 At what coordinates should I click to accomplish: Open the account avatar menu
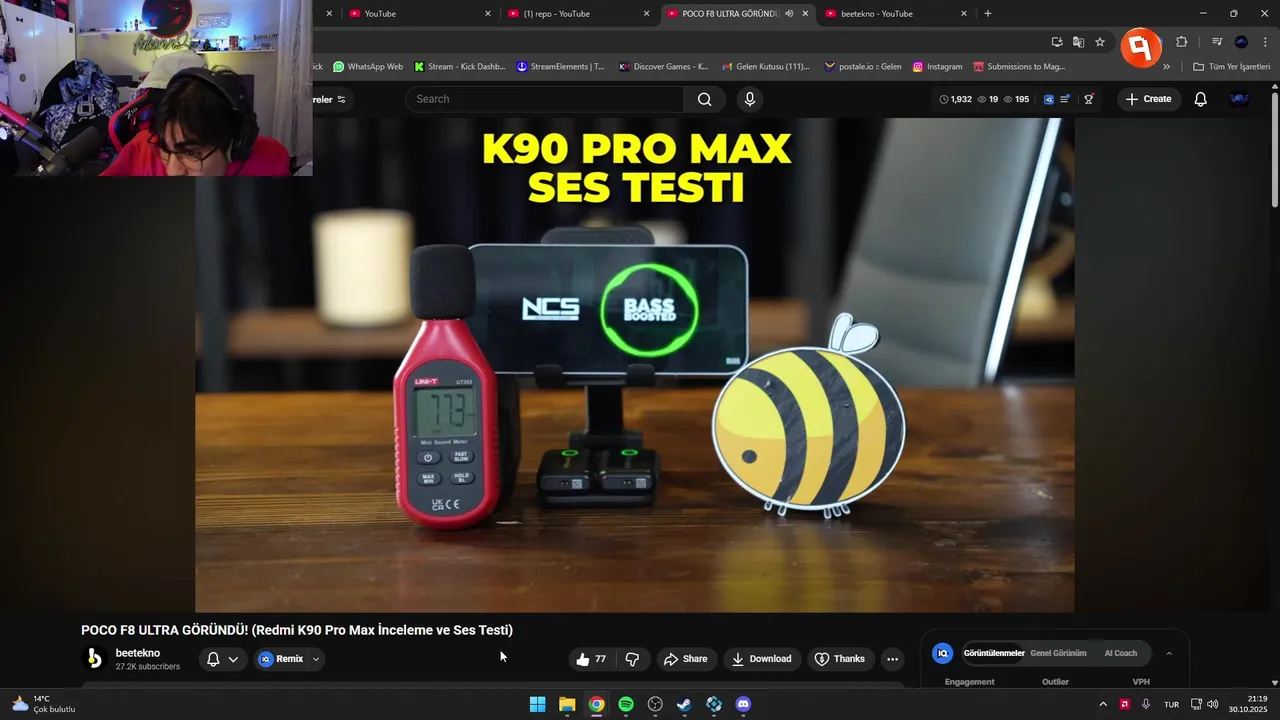tap(1239, 99)
